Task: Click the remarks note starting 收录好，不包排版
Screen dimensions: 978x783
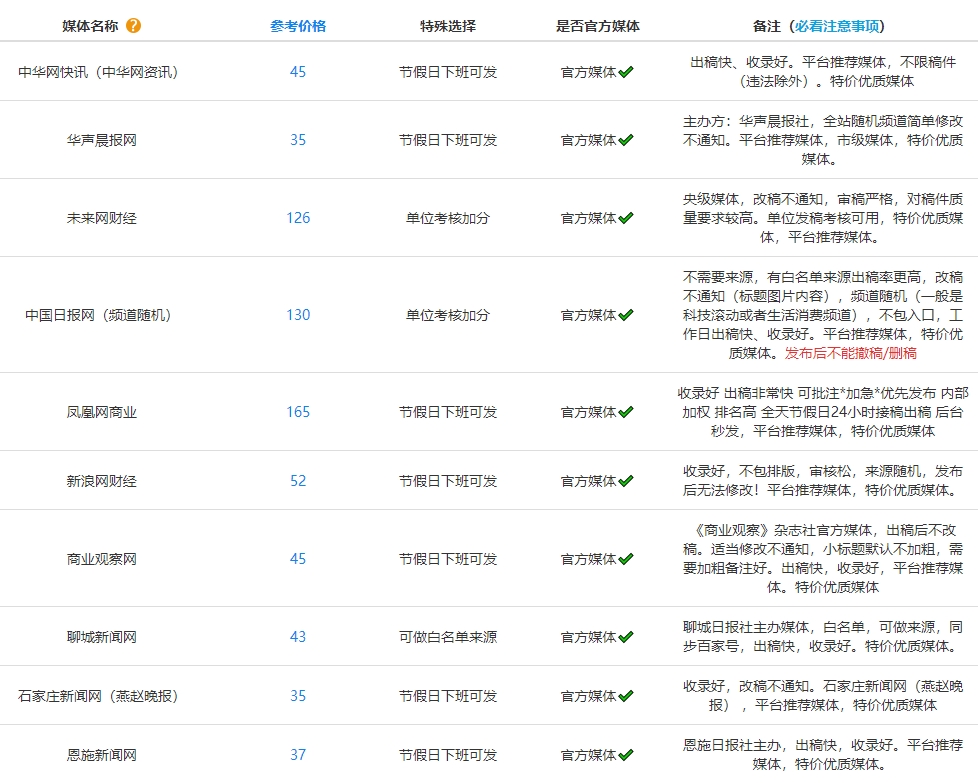Action: coord(823,481)
